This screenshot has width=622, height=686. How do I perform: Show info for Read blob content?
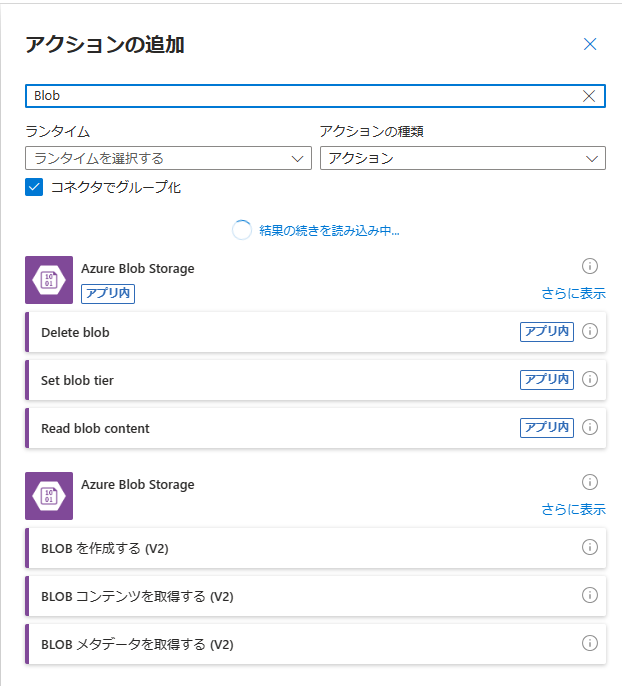(x=590, y=427)
